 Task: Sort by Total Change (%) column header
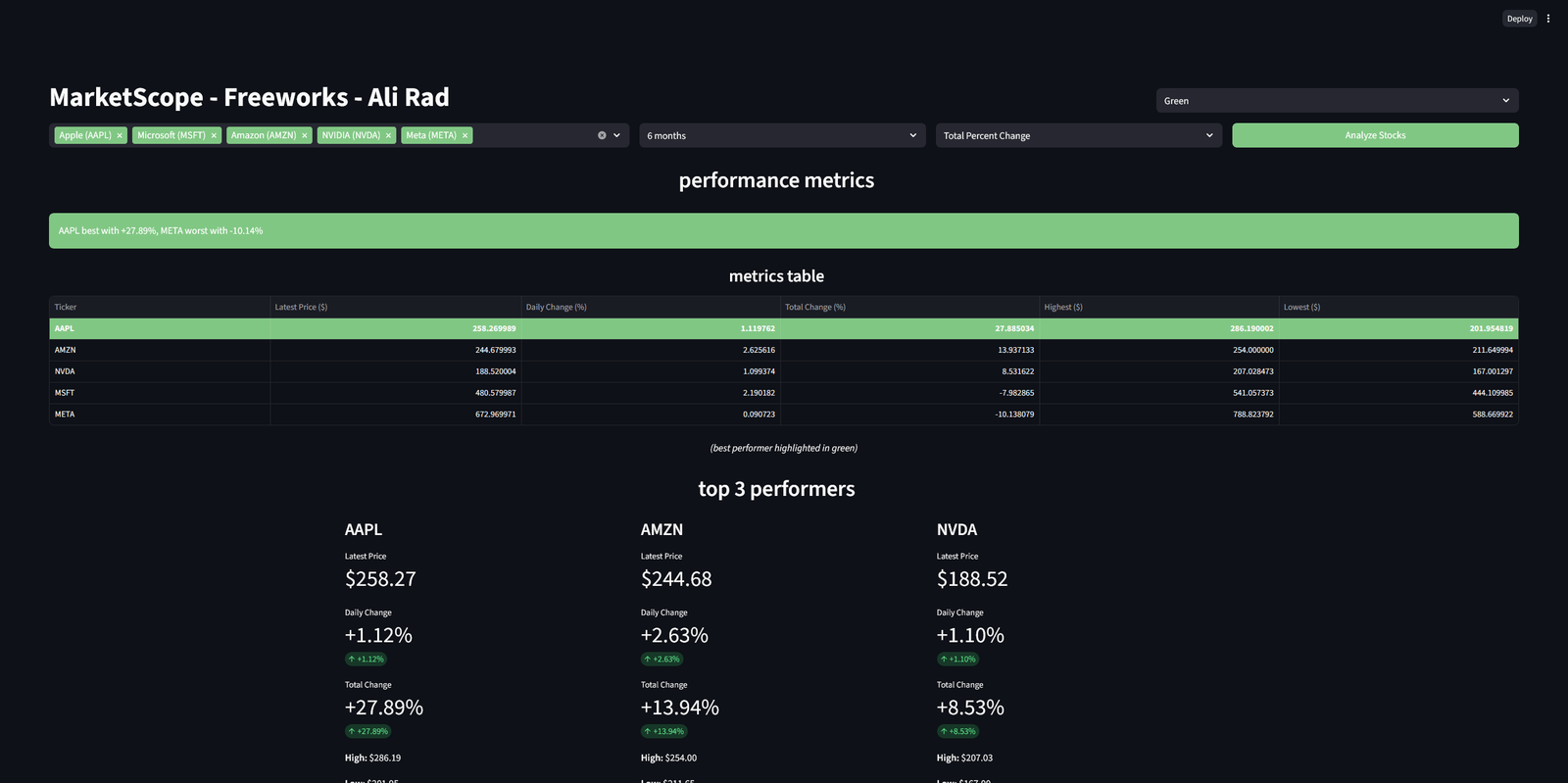coord(909,307)
